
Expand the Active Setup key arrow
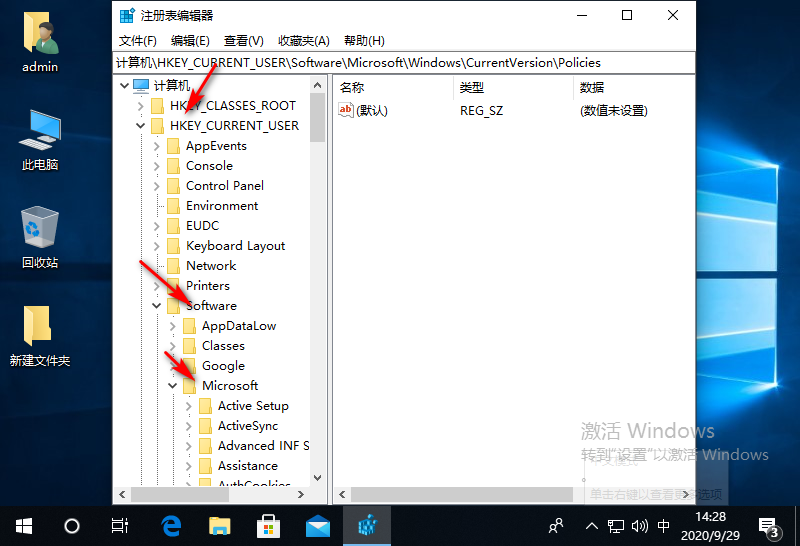click(188, 406)
